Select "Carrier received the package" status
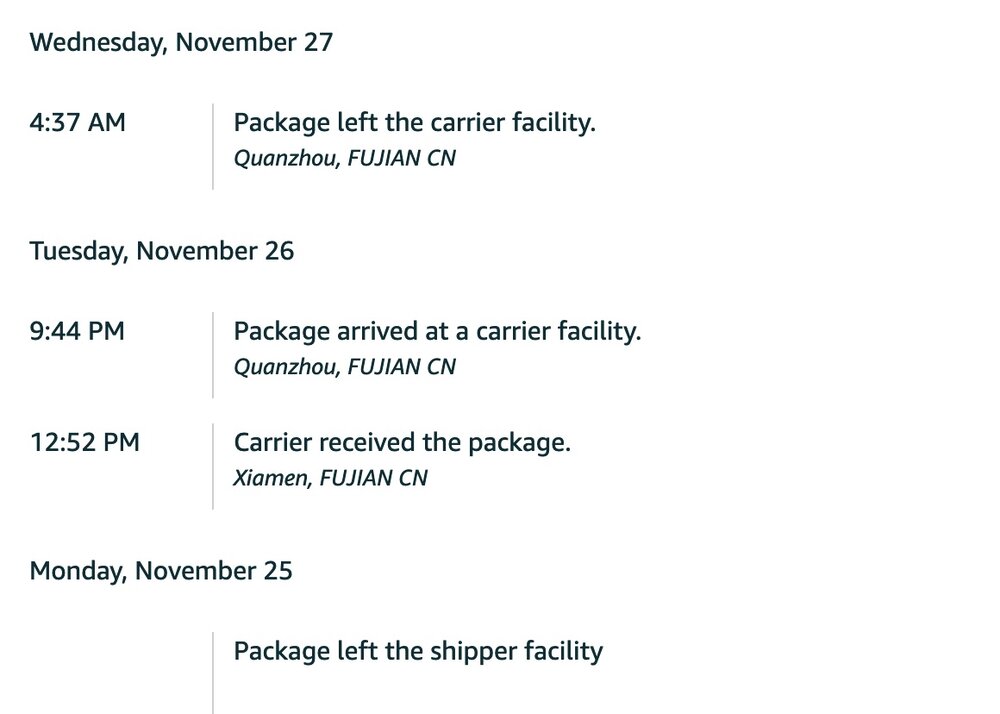1000x714 pixels. click(402, 442)
